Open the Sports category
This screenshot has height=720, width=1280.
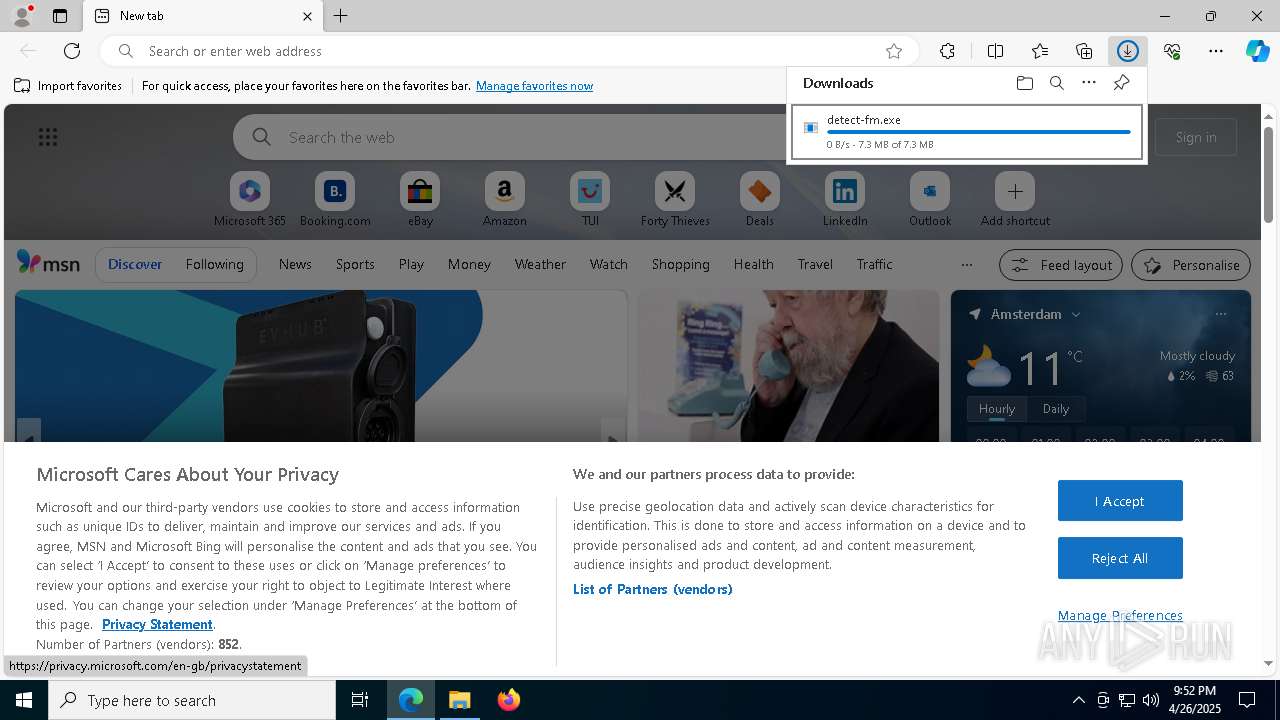(x=355, y=264)
